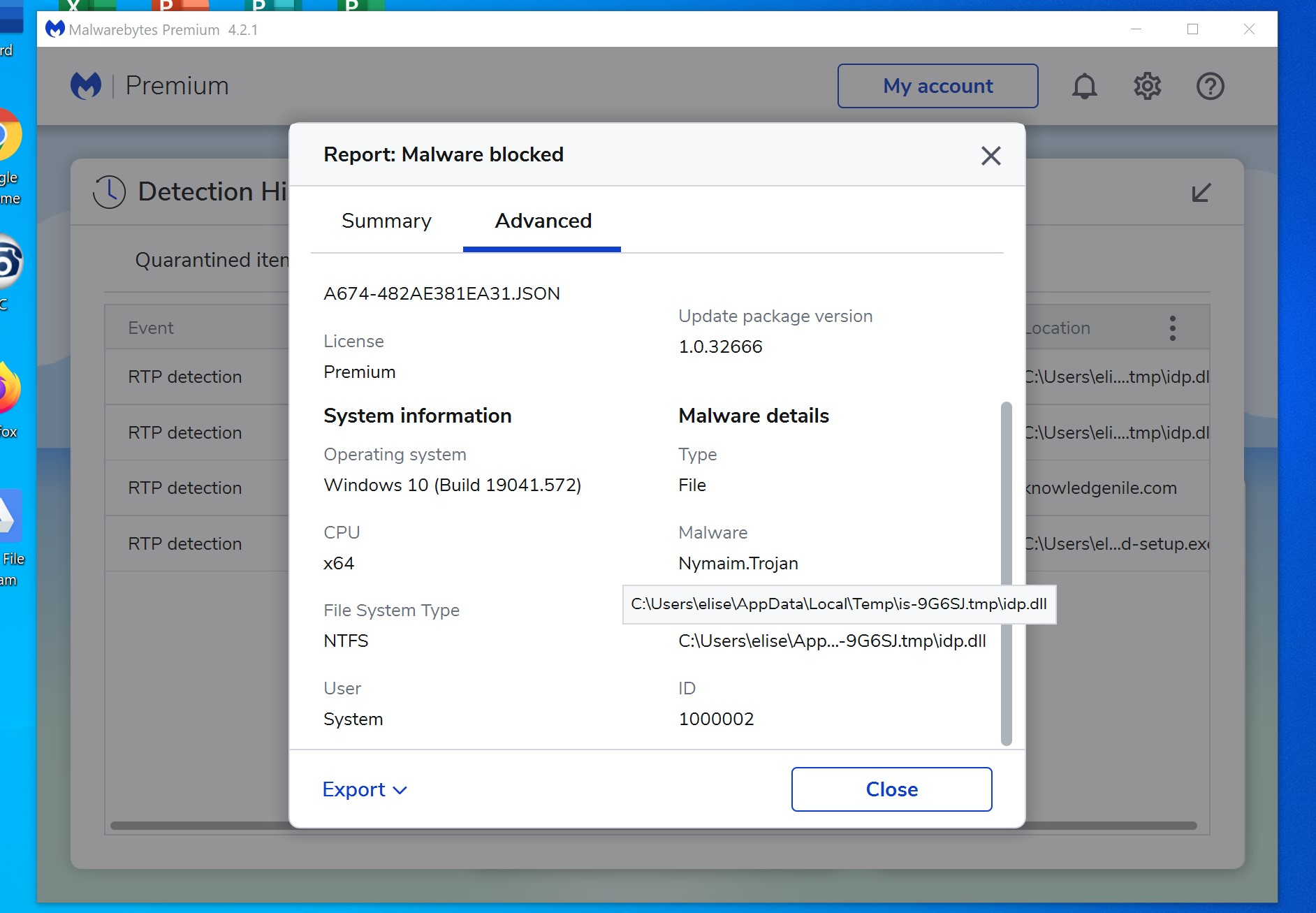Minimize the Malwarebytes window
Screen dimensions: 1316x913
[x=1136, y=29]
